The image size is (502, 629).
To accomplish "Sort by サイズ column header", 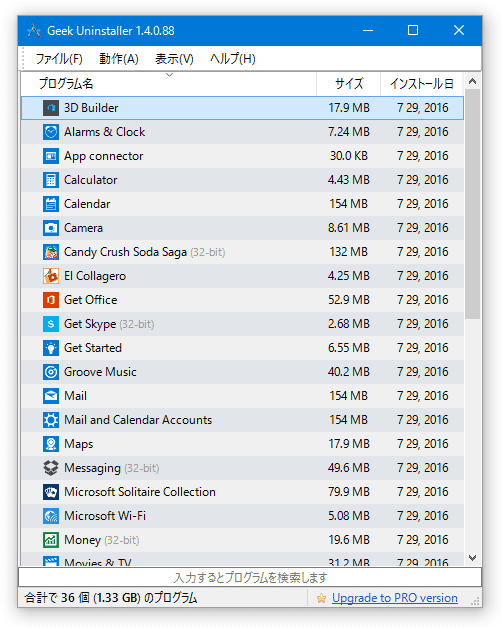I will tap(349, 84).
